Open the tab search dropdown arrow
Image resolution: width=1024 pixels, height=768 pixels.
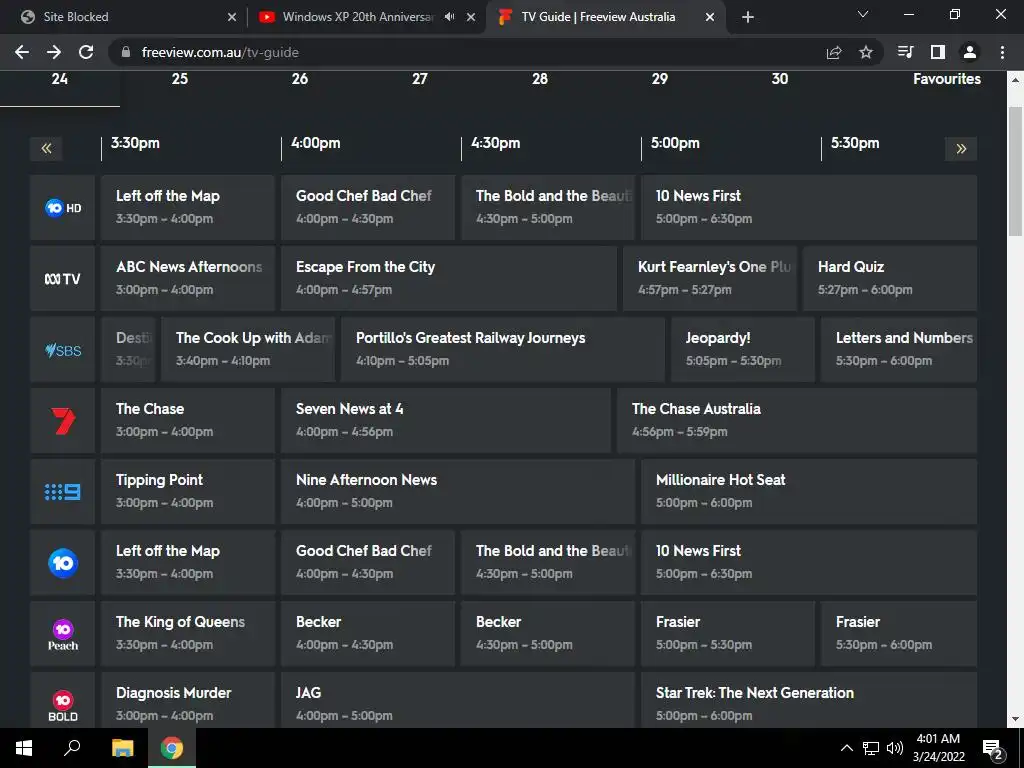(863, 14)
